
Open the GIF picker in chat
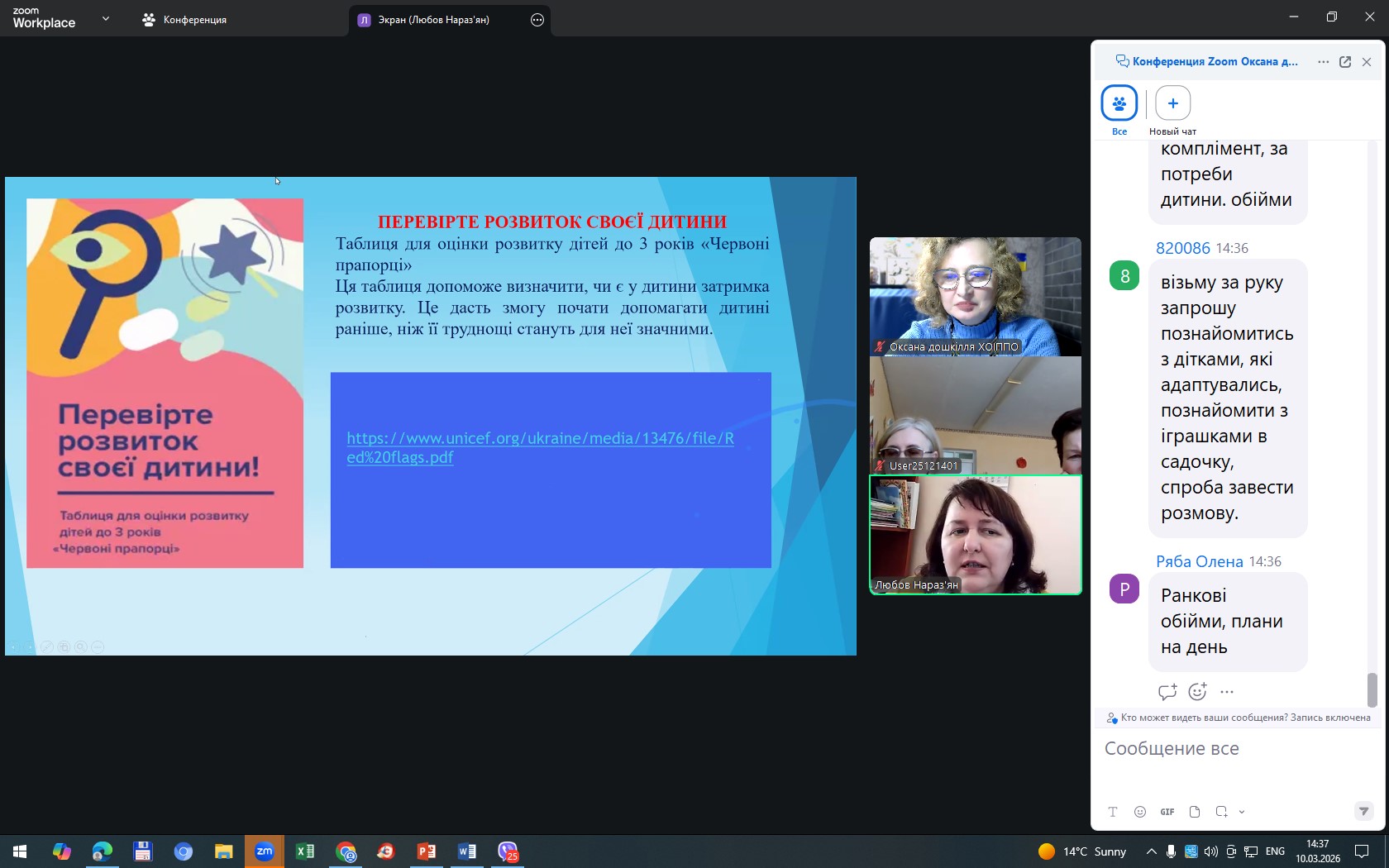coord(1167,812)
